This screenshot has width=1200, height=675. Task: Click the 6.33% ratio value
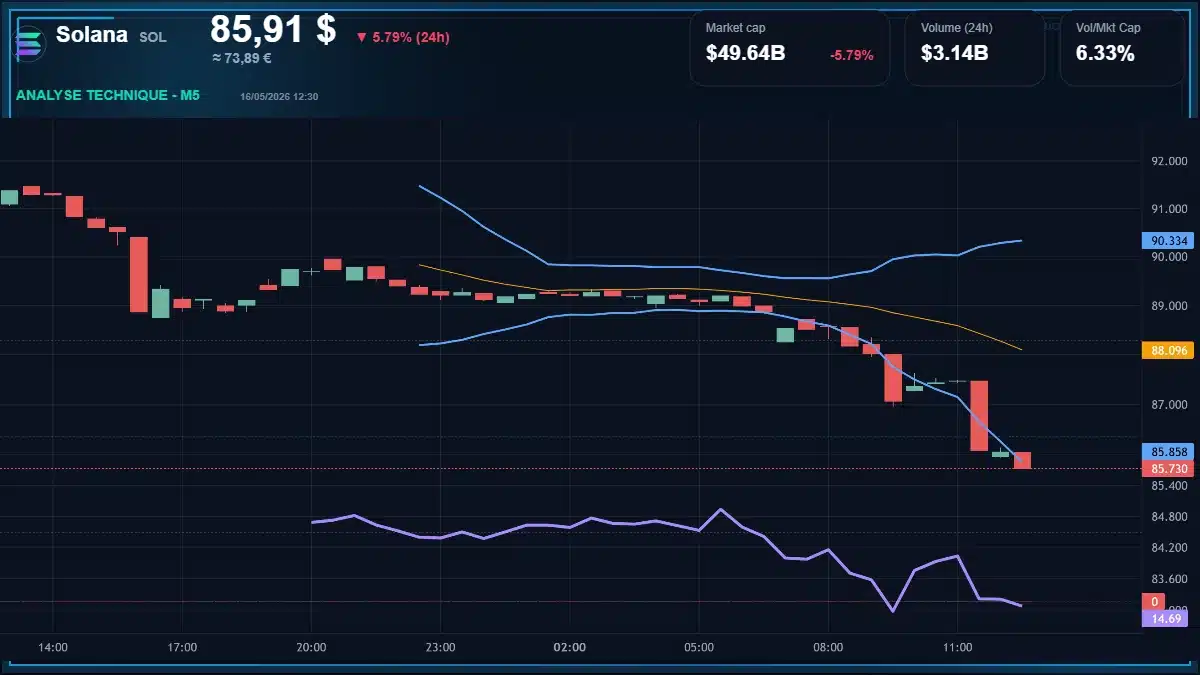pos(1105,54)
